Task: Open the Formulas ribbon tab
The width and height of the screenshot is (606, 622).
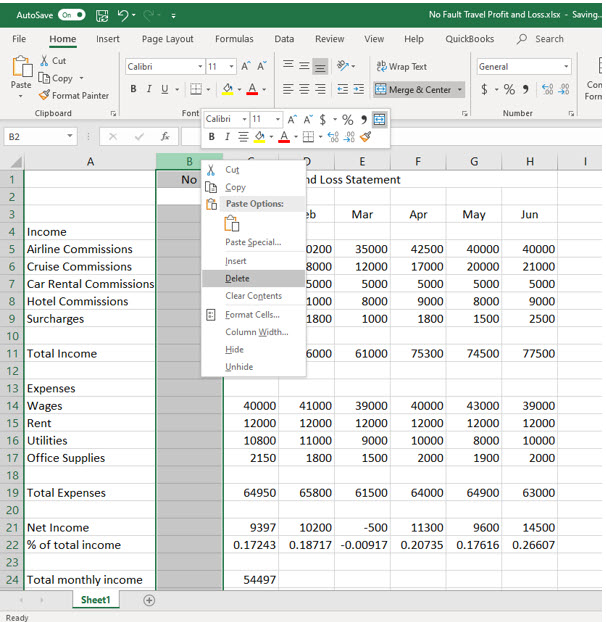Action: pos(234,39)
